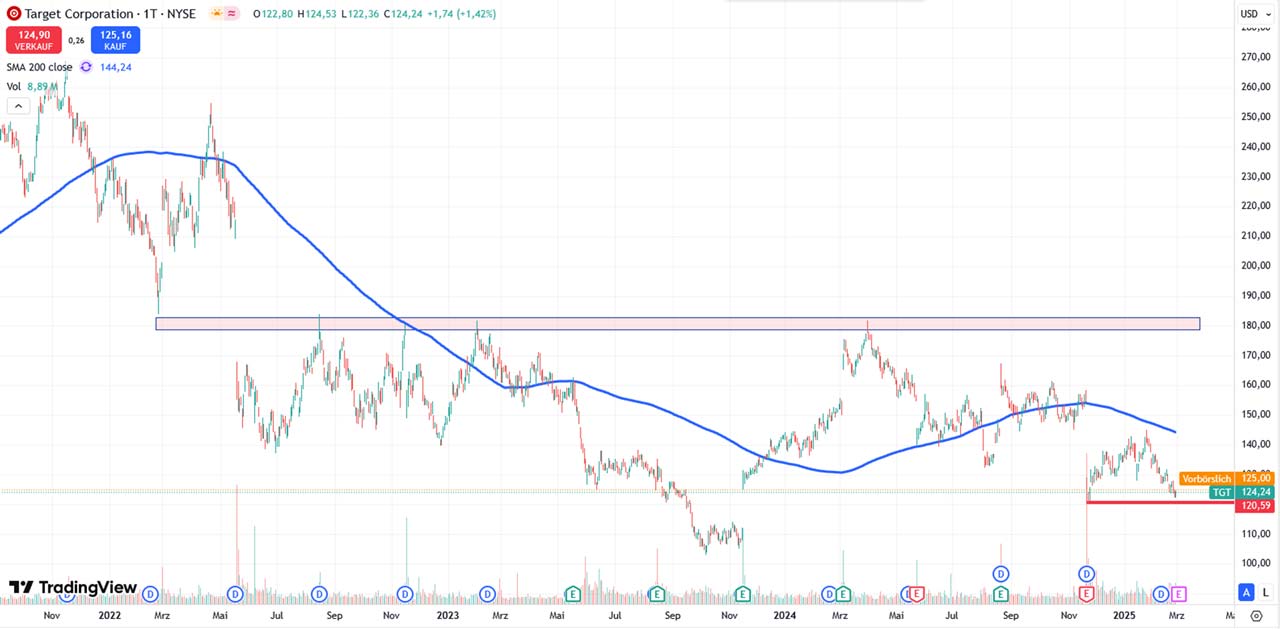The height and width of the screenshot is (629, 1280).
Task: Select the Vol indicator legend
Action: coord(14,86)
